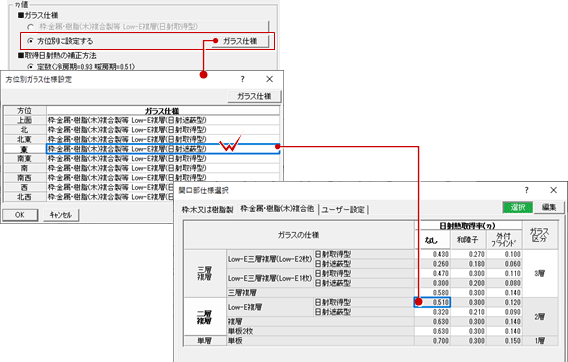
Task: Click the help icon in 開口部仕様選択
Action: click(526, 190)
